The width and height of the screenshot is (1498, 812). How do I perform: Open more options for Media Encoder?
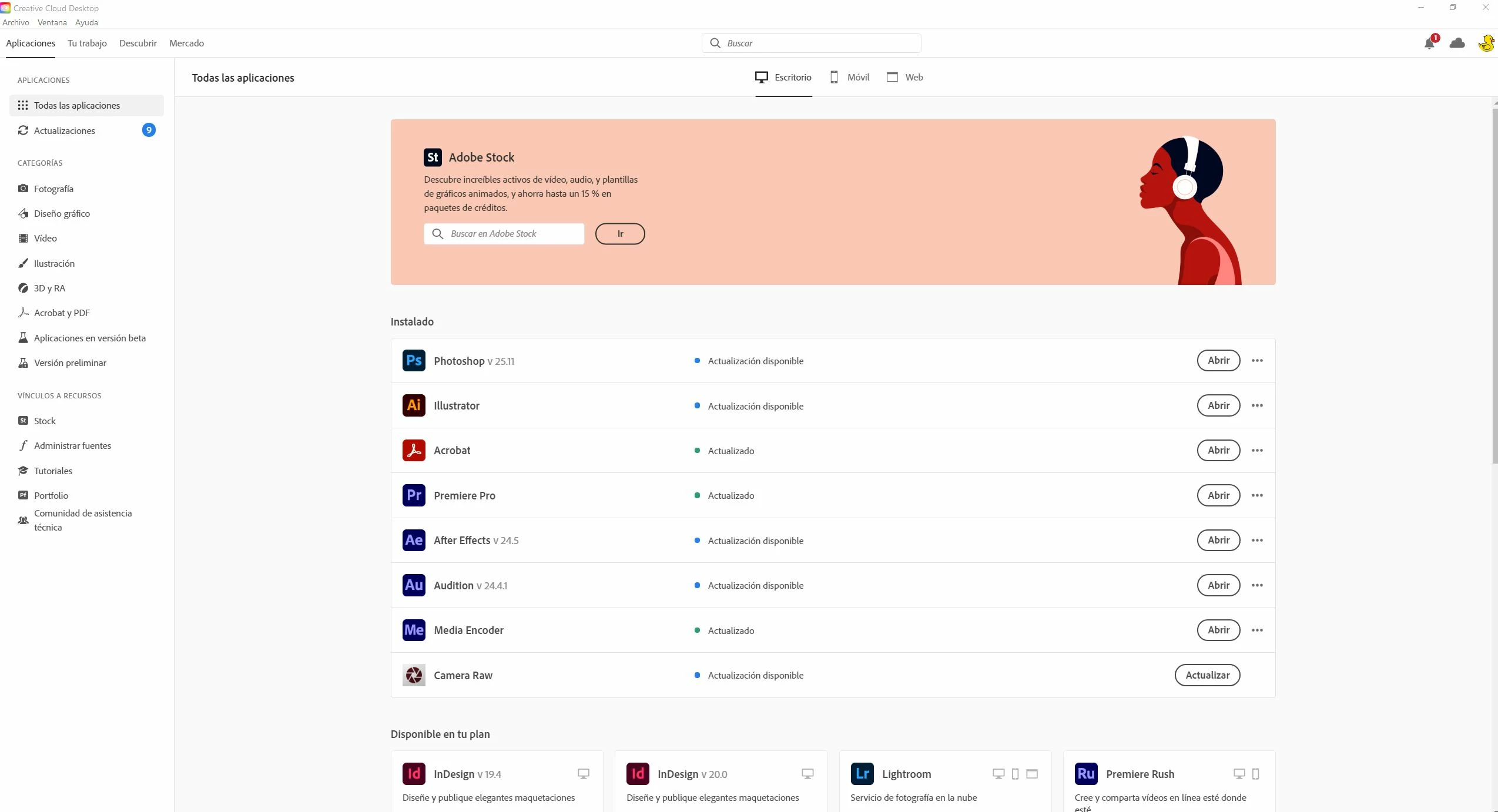pyautogui.click(x=1257, y=630)
